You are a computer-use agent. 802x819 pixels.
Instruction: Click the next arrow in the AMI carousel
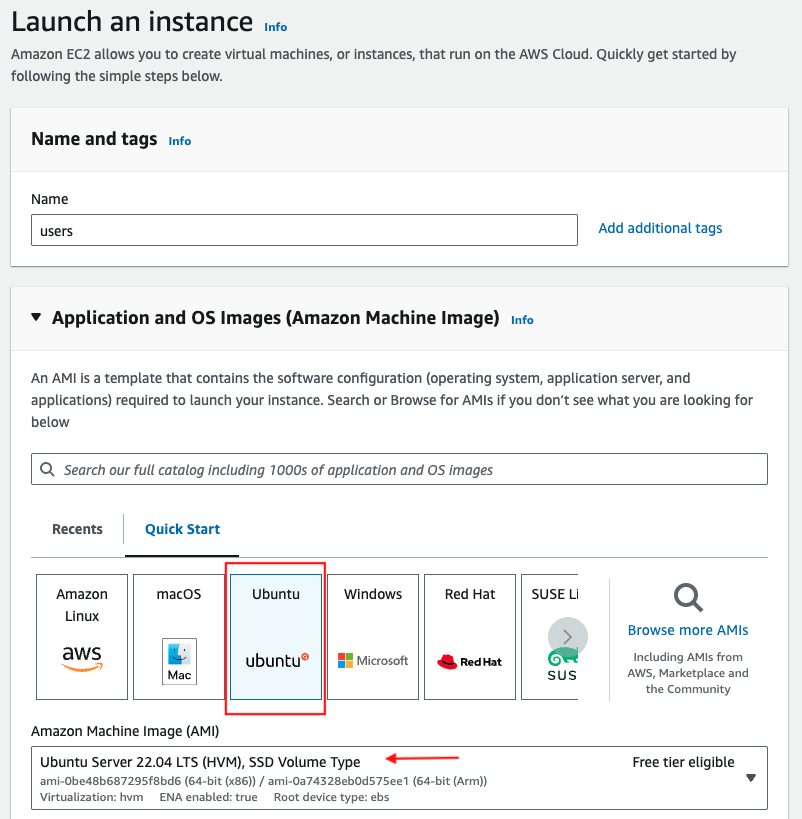[x=568, y=637]
